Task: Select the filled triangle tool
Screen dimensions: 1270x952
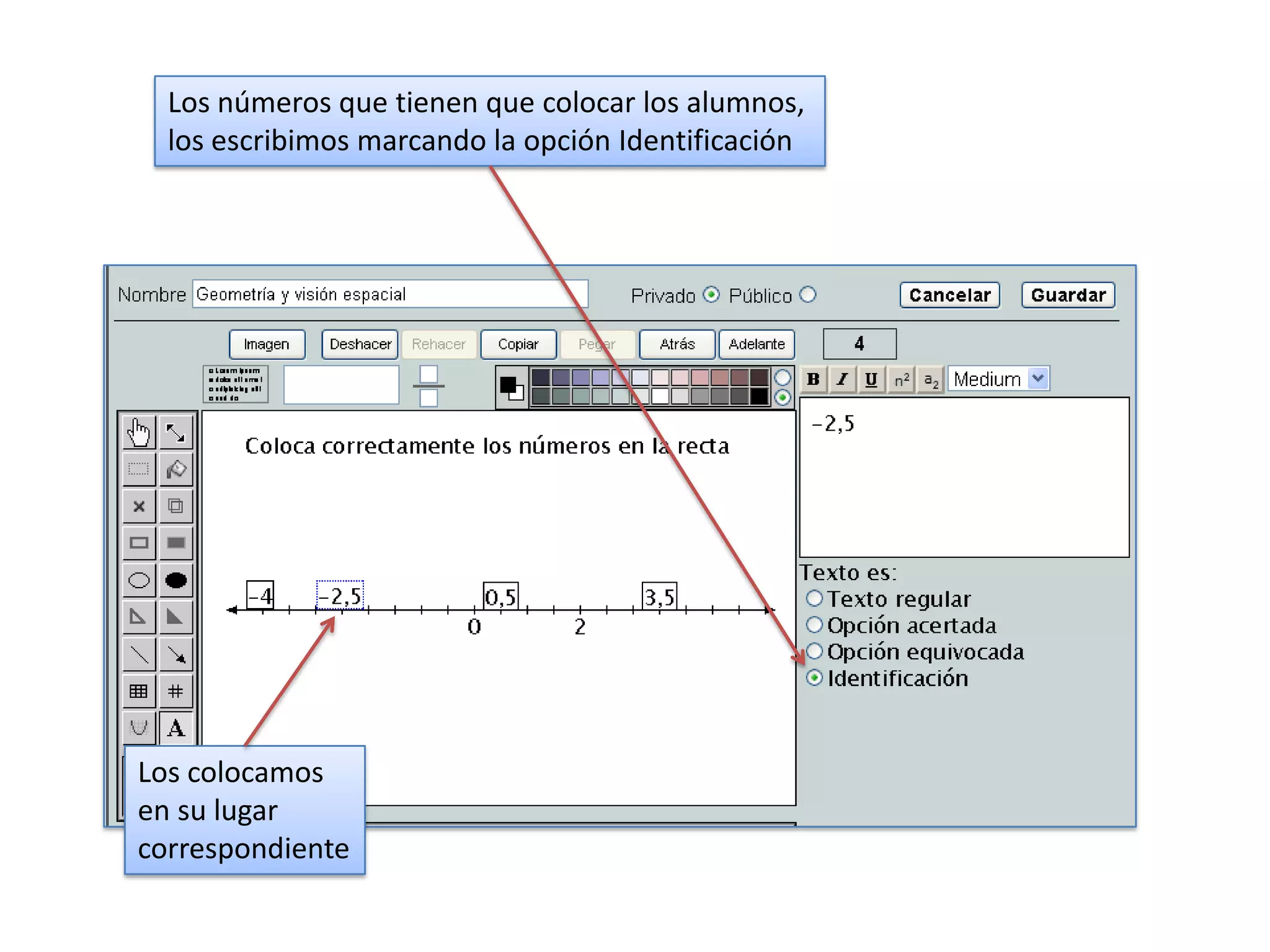Action: pyautogui.click(x=176, y=617)
